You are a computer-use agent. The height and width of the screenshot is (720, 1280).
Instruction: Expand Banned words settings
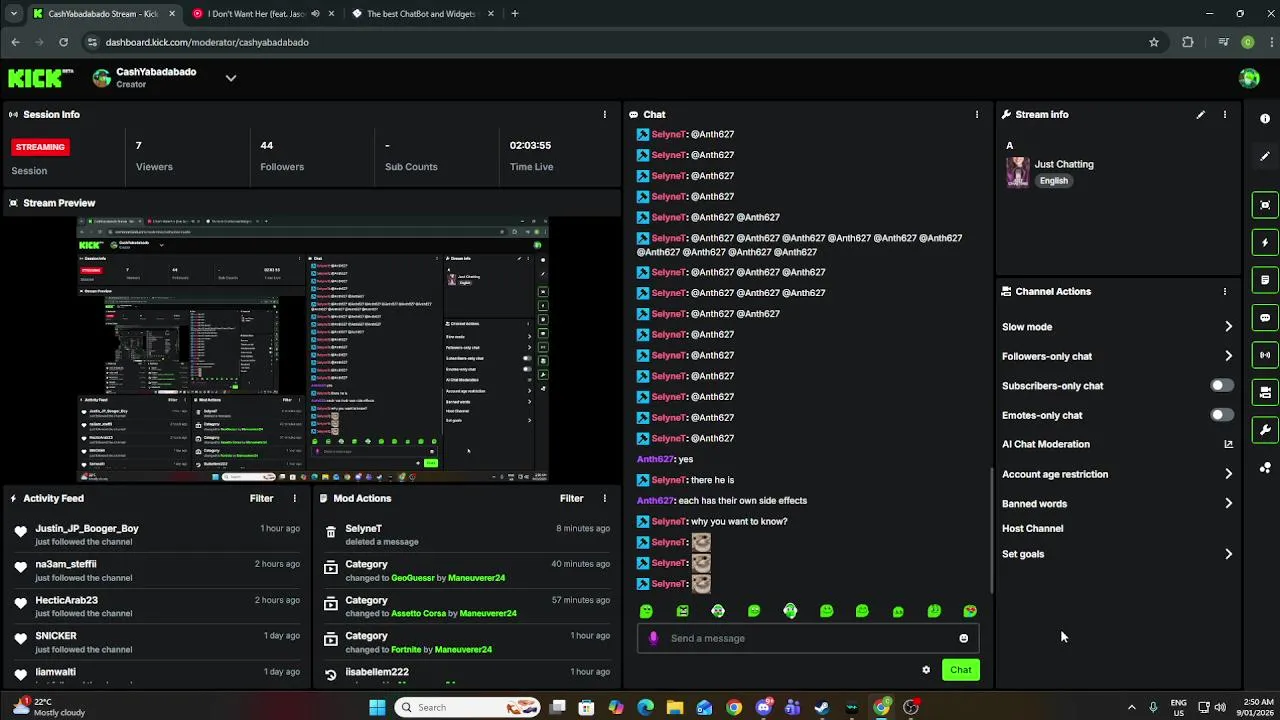coord(1228,504)
